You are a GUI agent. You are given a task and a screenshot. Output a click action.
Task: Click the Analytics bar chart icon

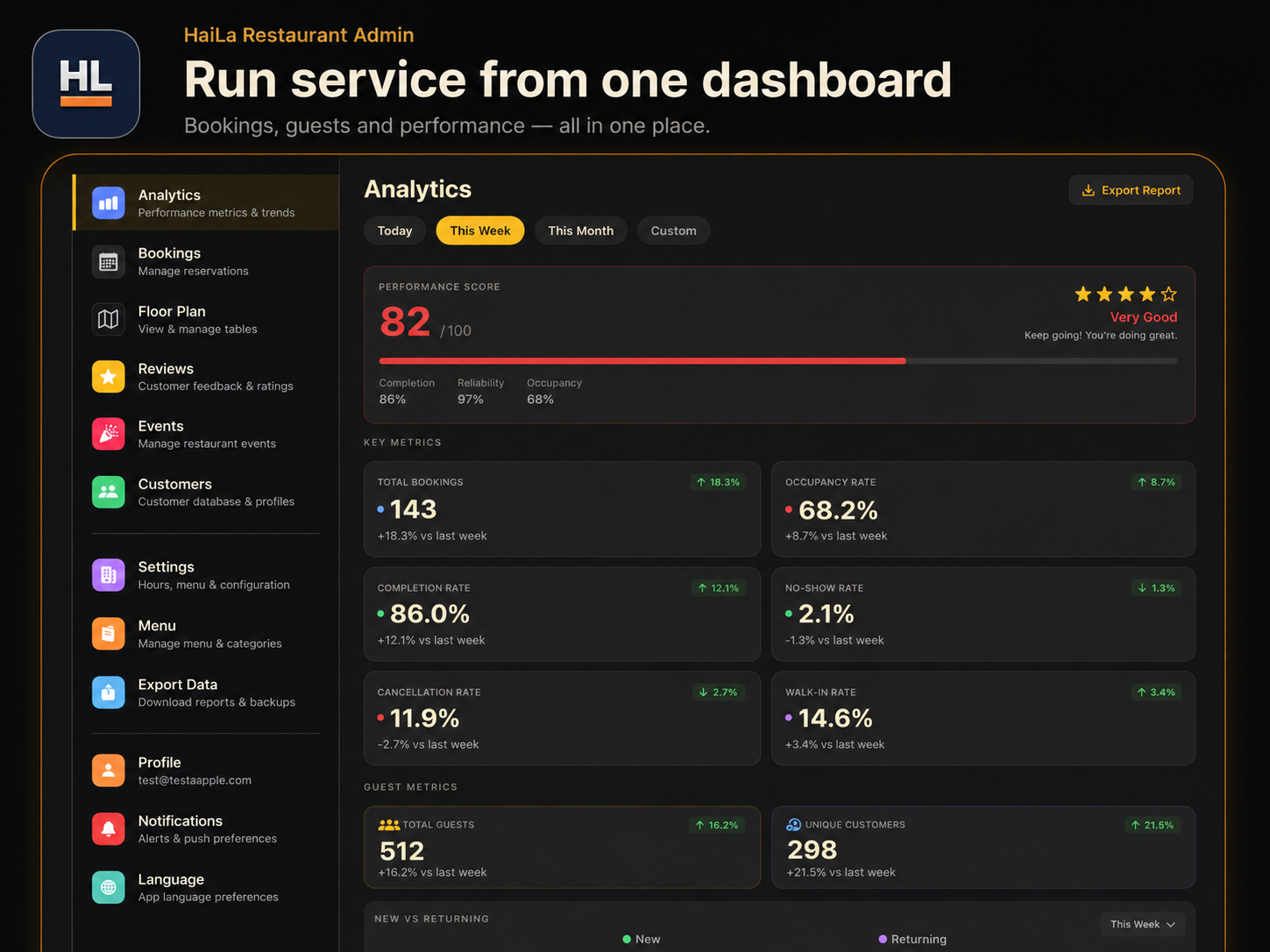[x=108, y=203]
